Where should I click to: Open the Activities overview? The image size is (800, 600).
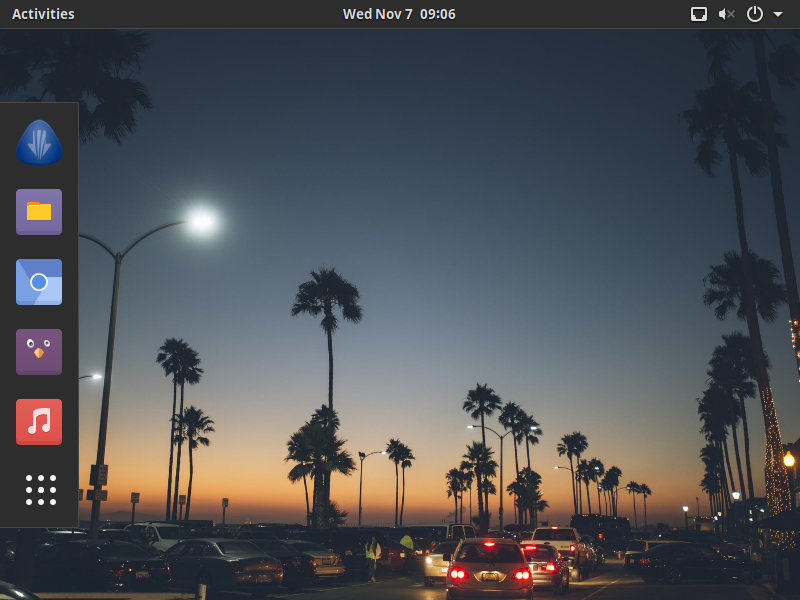[45, 14]
